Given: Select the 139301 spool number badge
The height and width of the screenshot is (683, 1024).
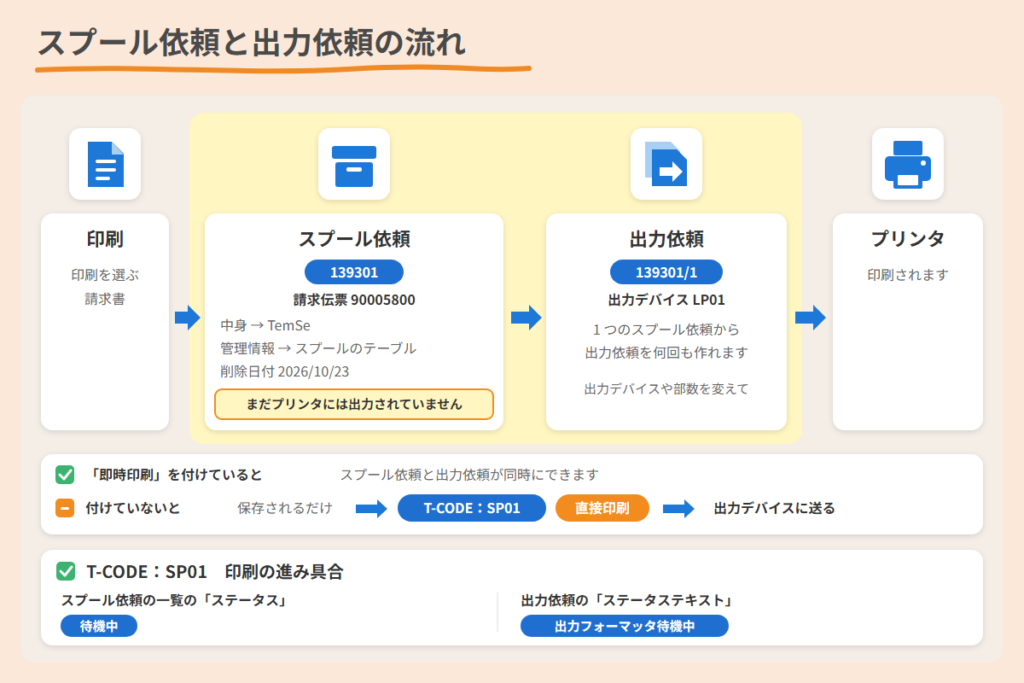Looking at the screenshot, I should [x=354, y=272].
